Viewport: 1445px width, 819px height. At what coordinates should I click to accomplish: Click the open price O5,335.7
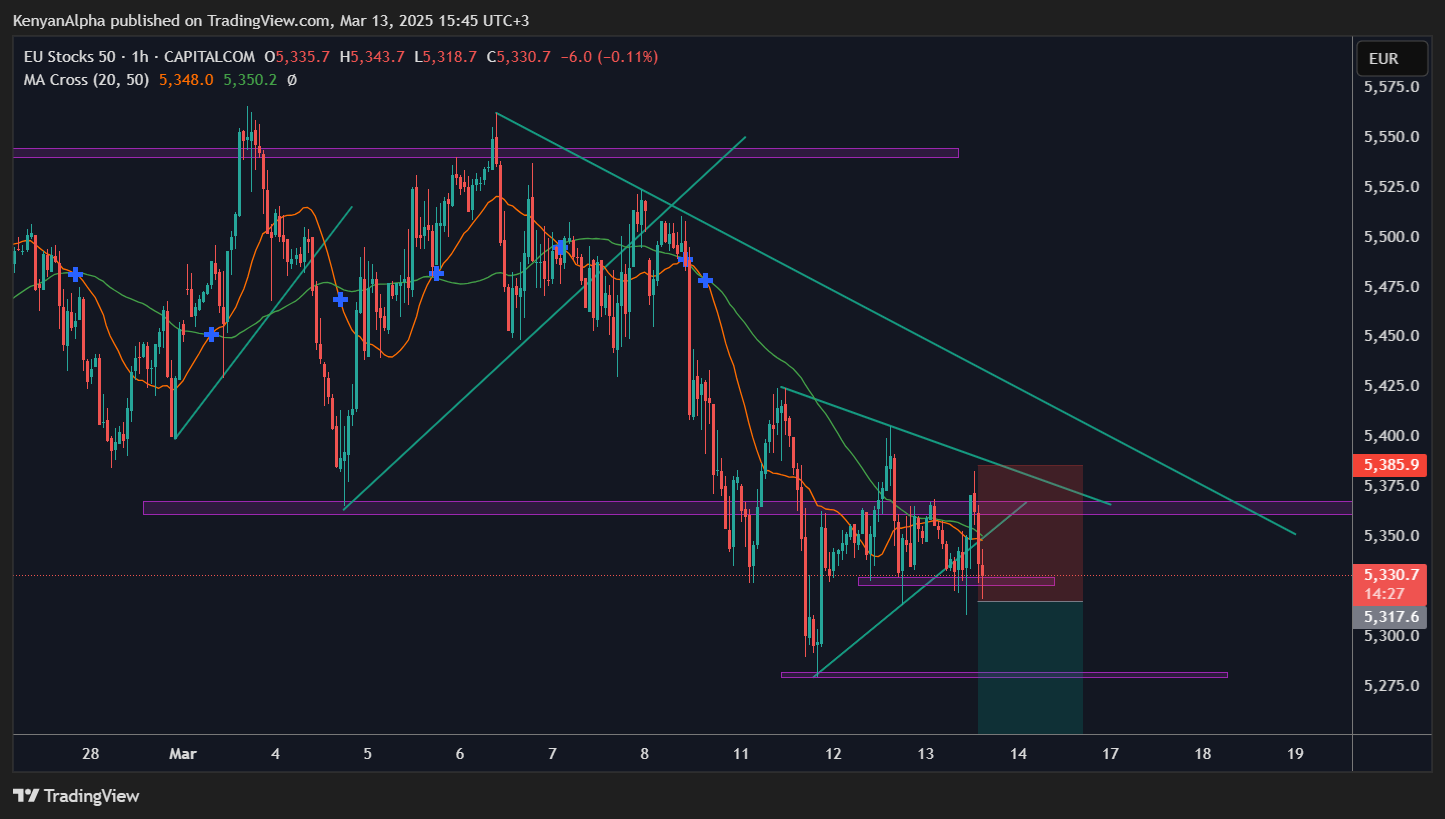(299, 57)
